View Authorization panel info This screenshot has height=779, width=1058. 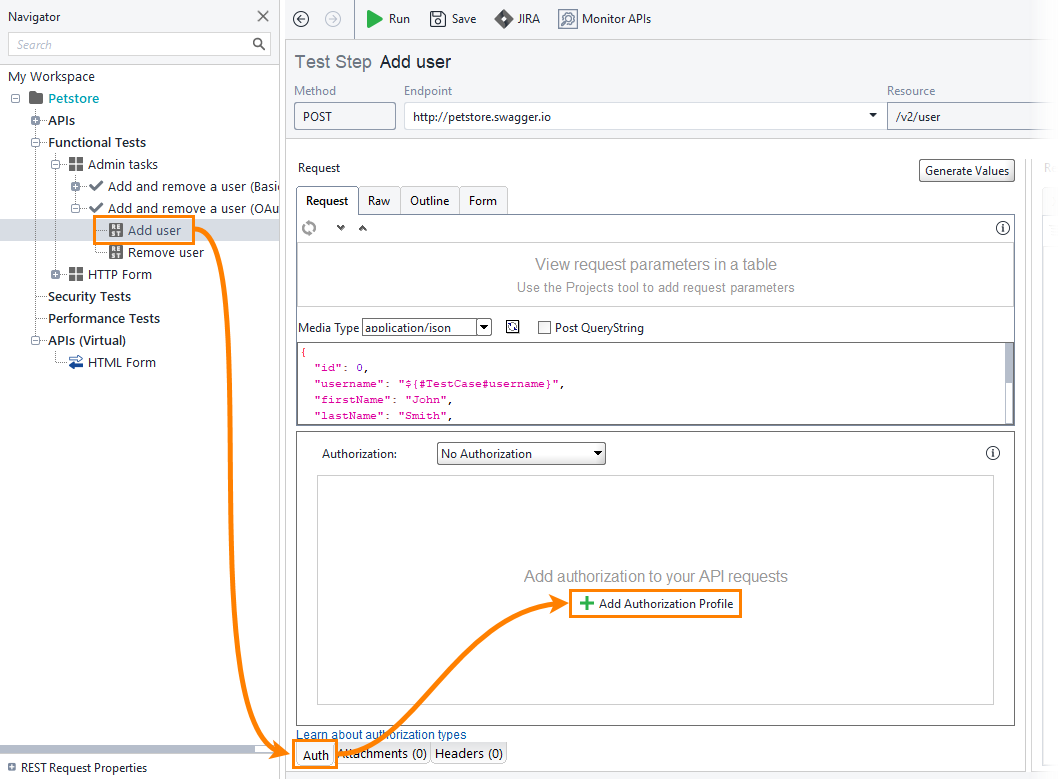coord(992,453)
